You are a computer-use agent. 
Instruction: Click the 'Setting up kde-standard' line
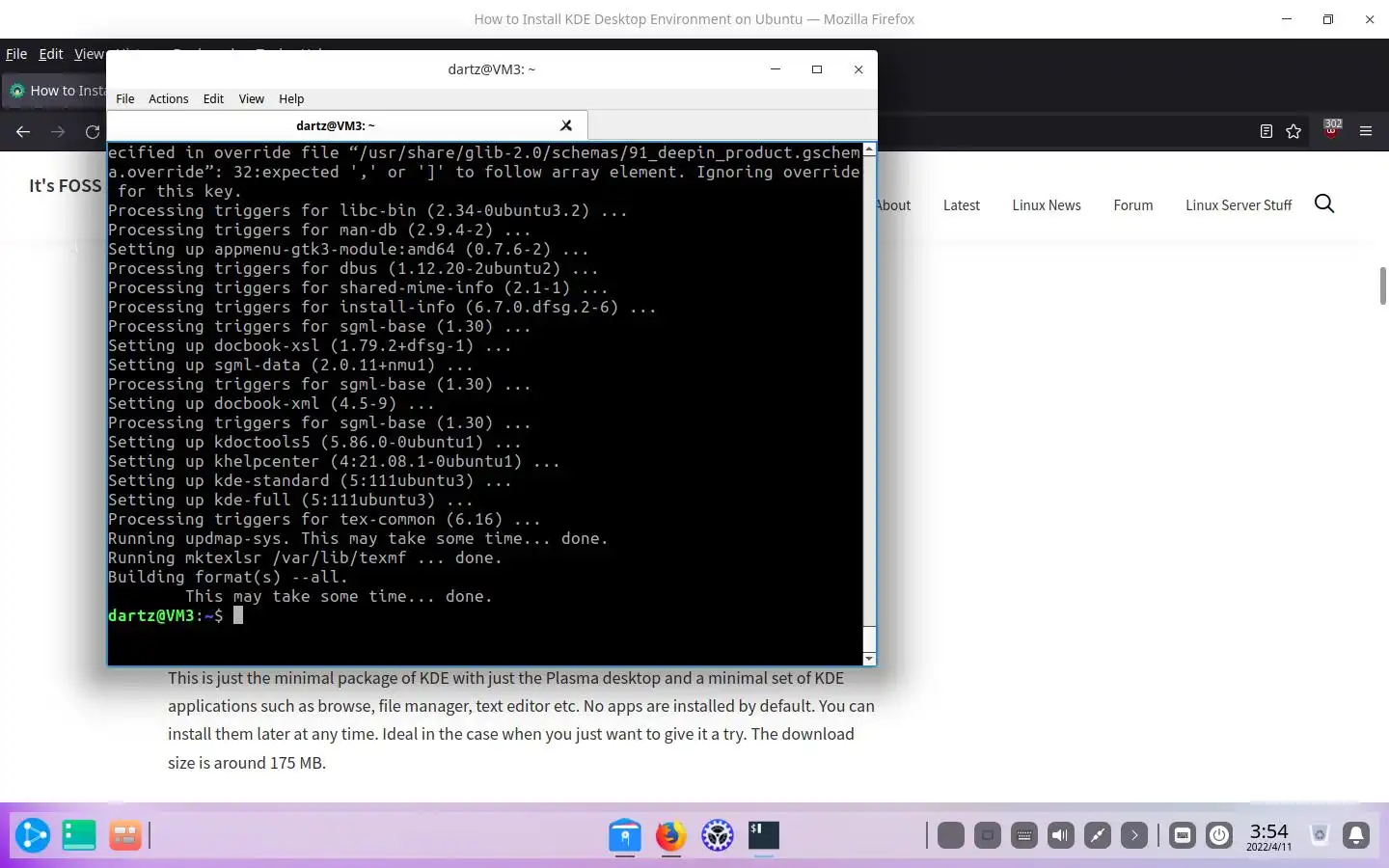pyautogui.click(x=310, y=480)
